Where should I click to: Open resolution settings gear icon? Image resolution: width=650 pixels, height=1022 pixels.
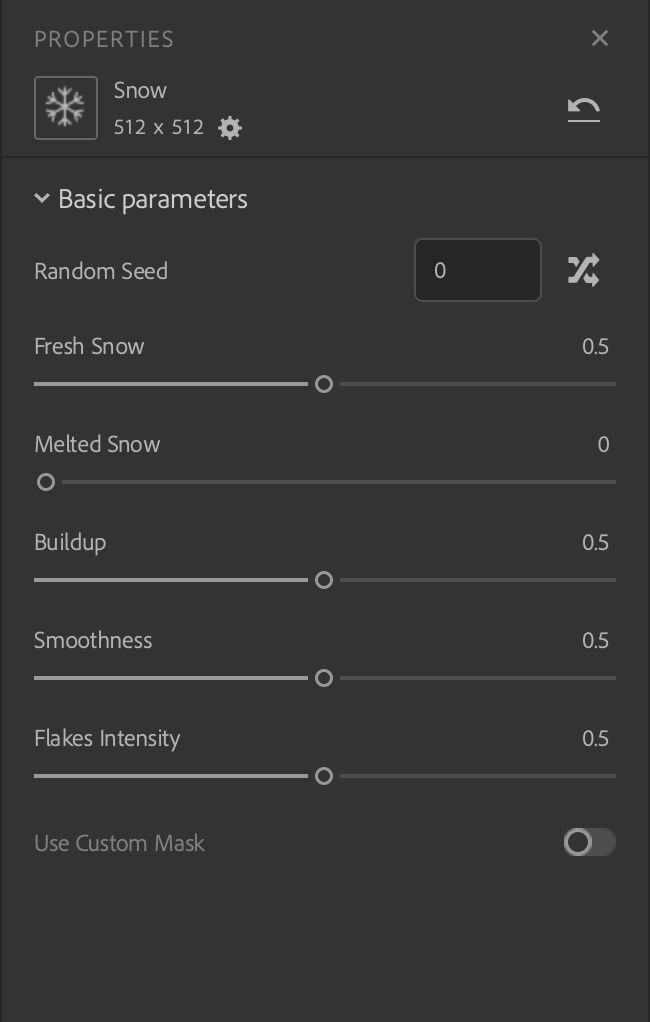(230, 128)
